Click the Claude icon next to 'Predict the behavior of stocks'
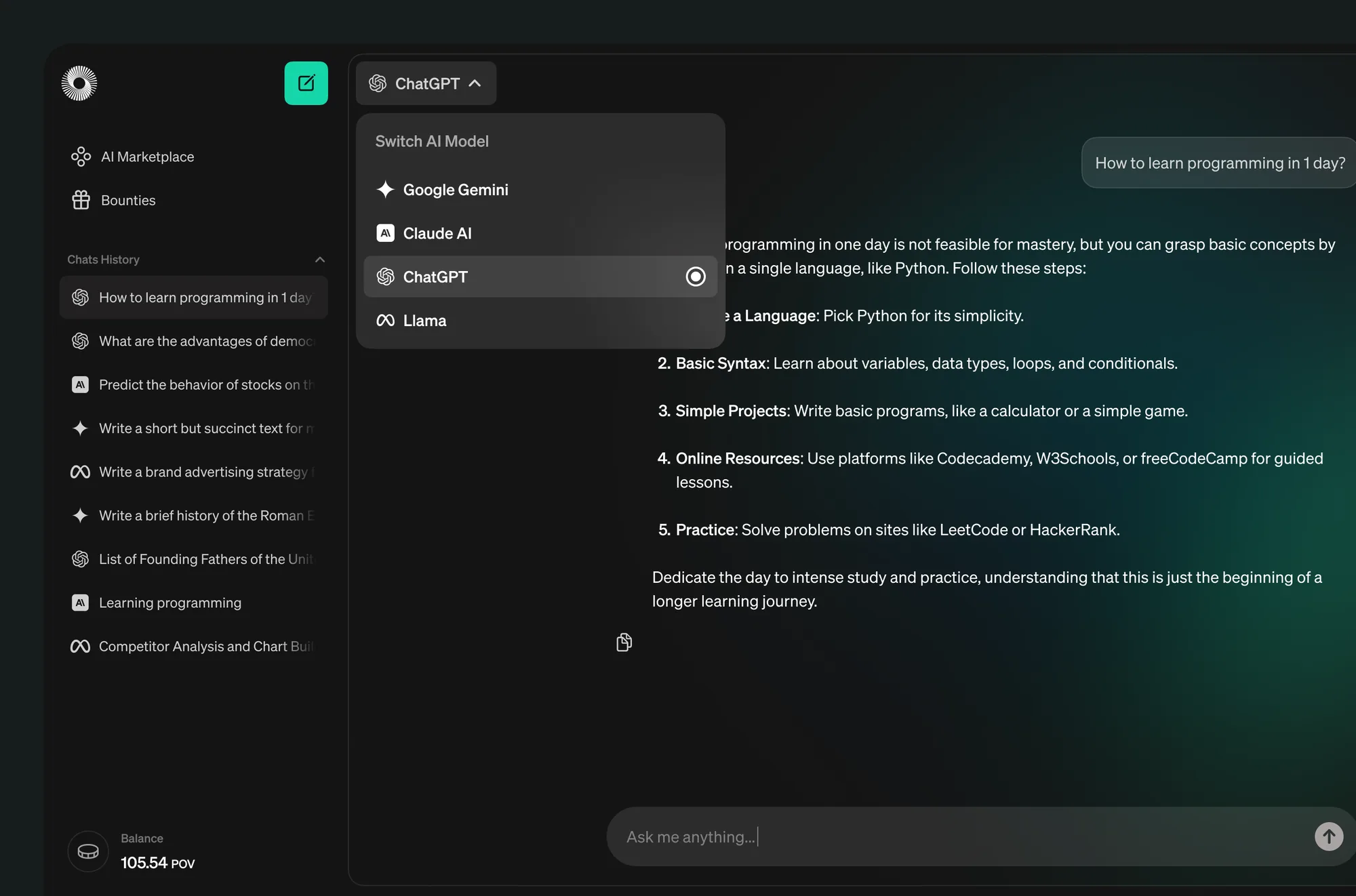 click(80, 385)
